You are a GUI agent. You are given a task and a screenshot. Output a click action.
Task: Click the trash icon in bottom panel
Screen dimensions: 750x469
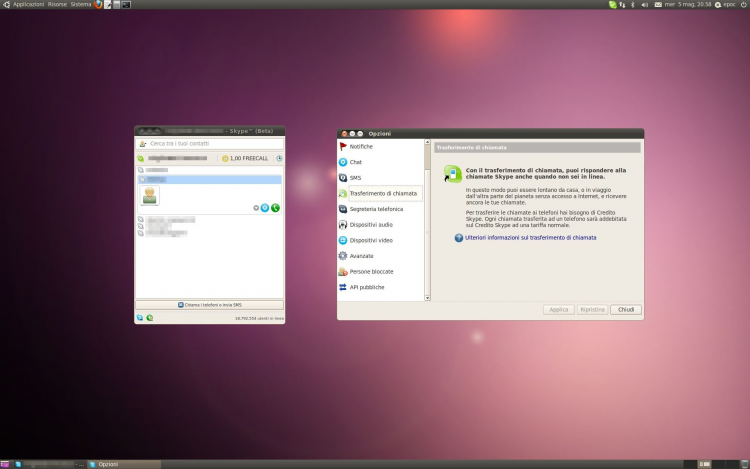(745, 464)
